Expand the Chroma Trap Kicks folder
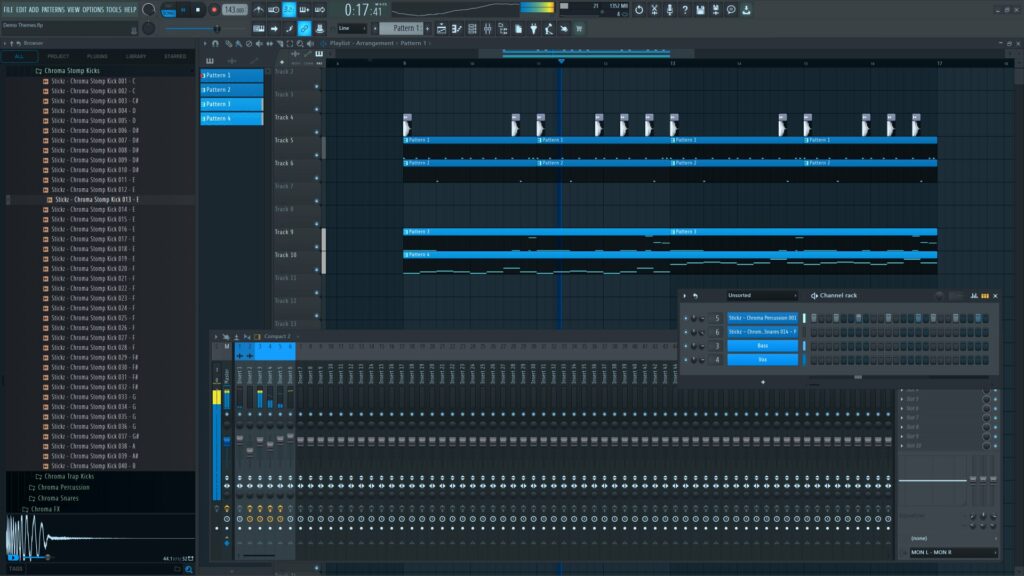Image resolution: width=1024 pixels, height=576 pixels. coord(65,477)
